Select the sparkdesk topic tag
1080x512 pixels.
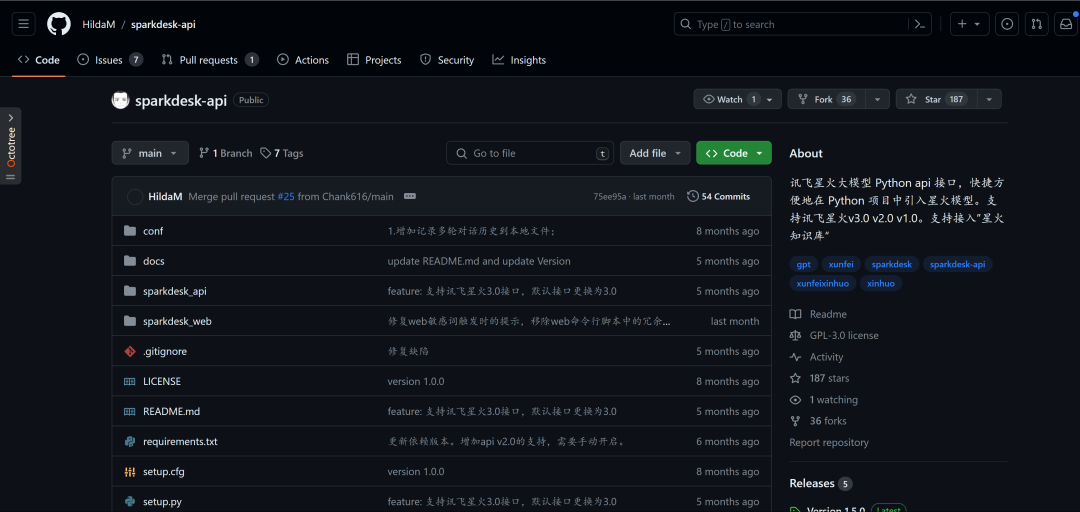(x=891, y=264)
